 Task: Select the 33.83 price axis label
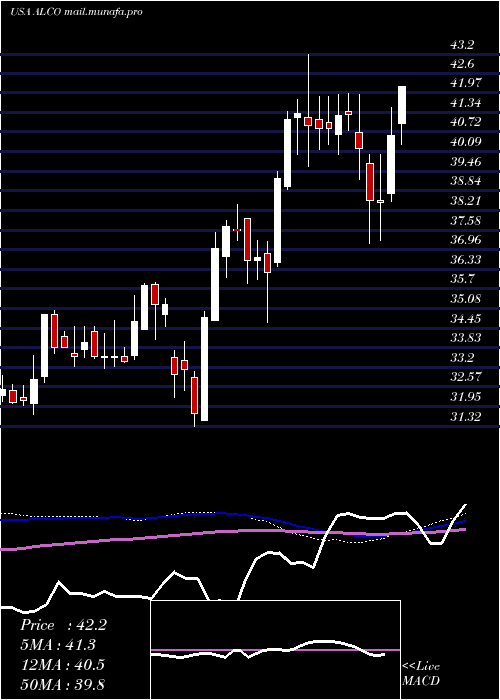pyautogui.click(x=466, y=338)
